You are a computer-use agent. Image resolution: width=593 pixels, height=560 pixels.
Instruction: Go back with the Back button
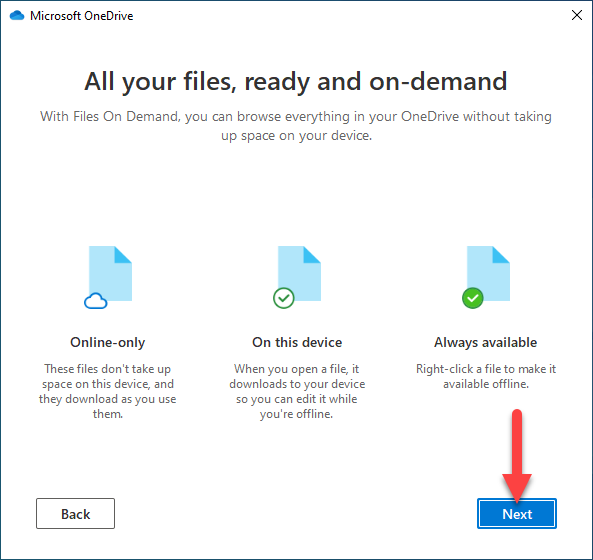(x=76, y=513)
